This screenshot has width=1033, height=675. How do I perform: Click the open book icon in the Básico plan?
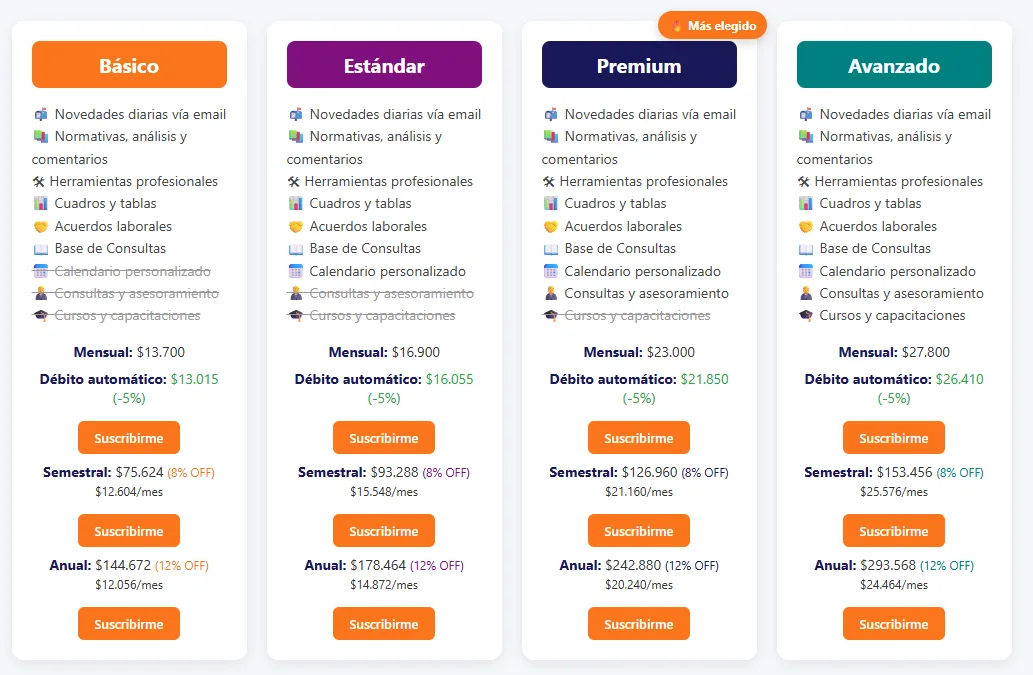click(x=41, y=249)
